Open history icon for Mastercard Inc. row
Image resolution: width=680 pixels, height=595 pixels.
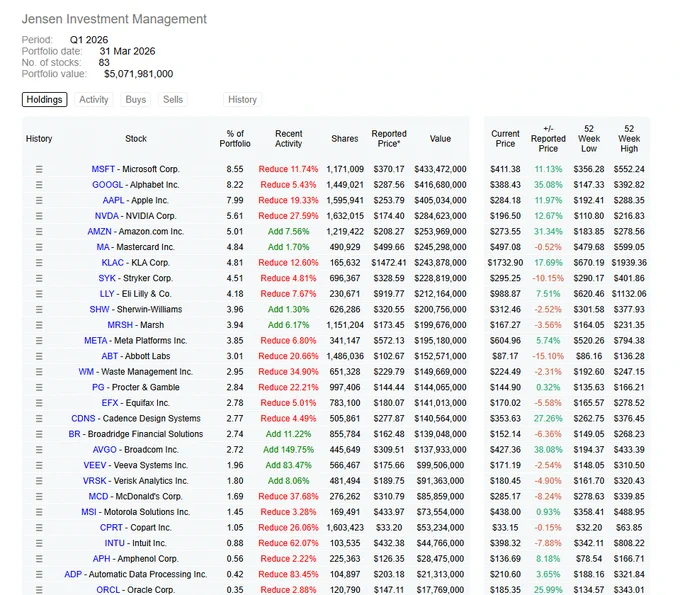(39, 247)
